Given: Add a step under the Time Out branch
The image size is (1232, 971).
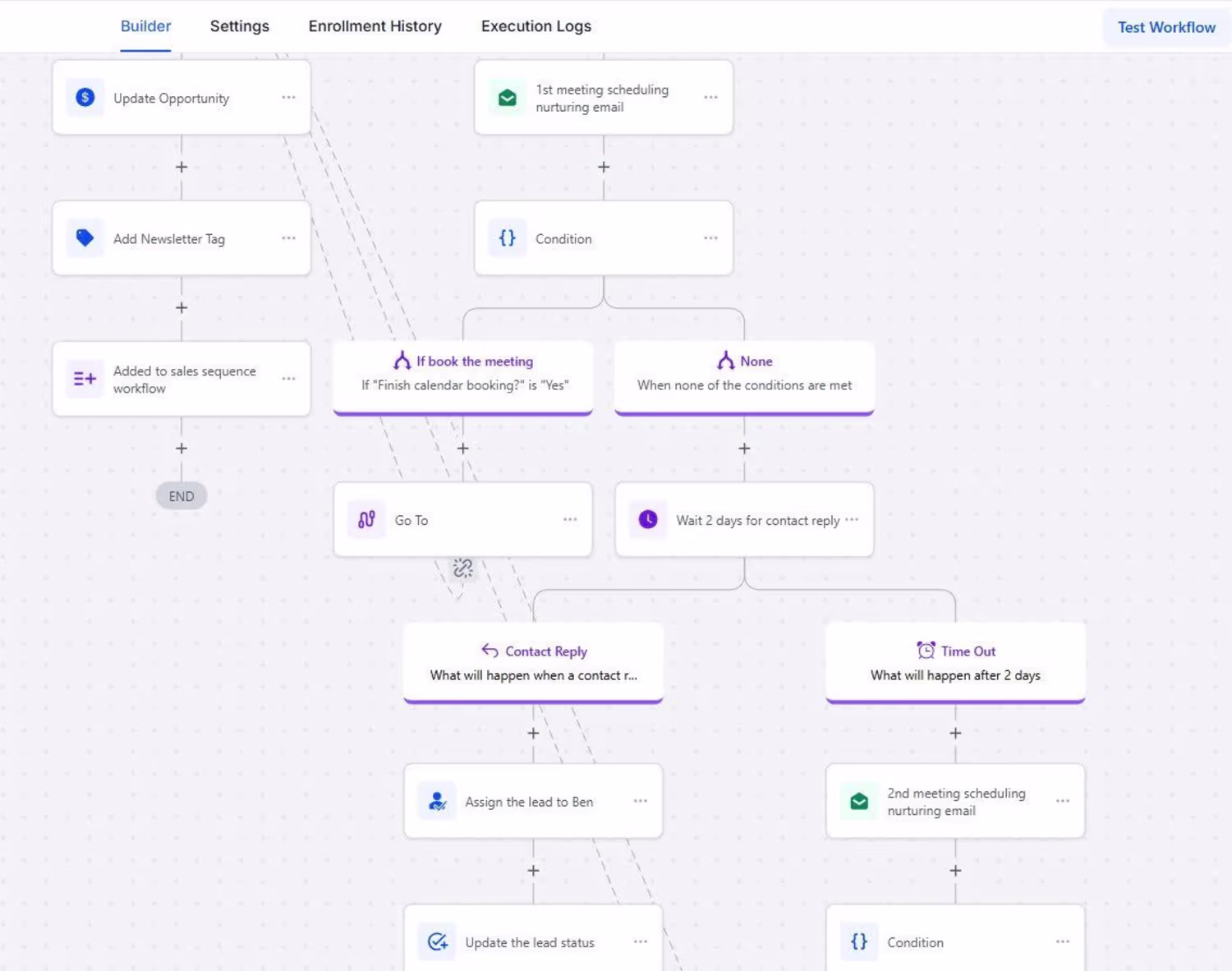Looking at the screenshot, I should [x=955, y=733].
